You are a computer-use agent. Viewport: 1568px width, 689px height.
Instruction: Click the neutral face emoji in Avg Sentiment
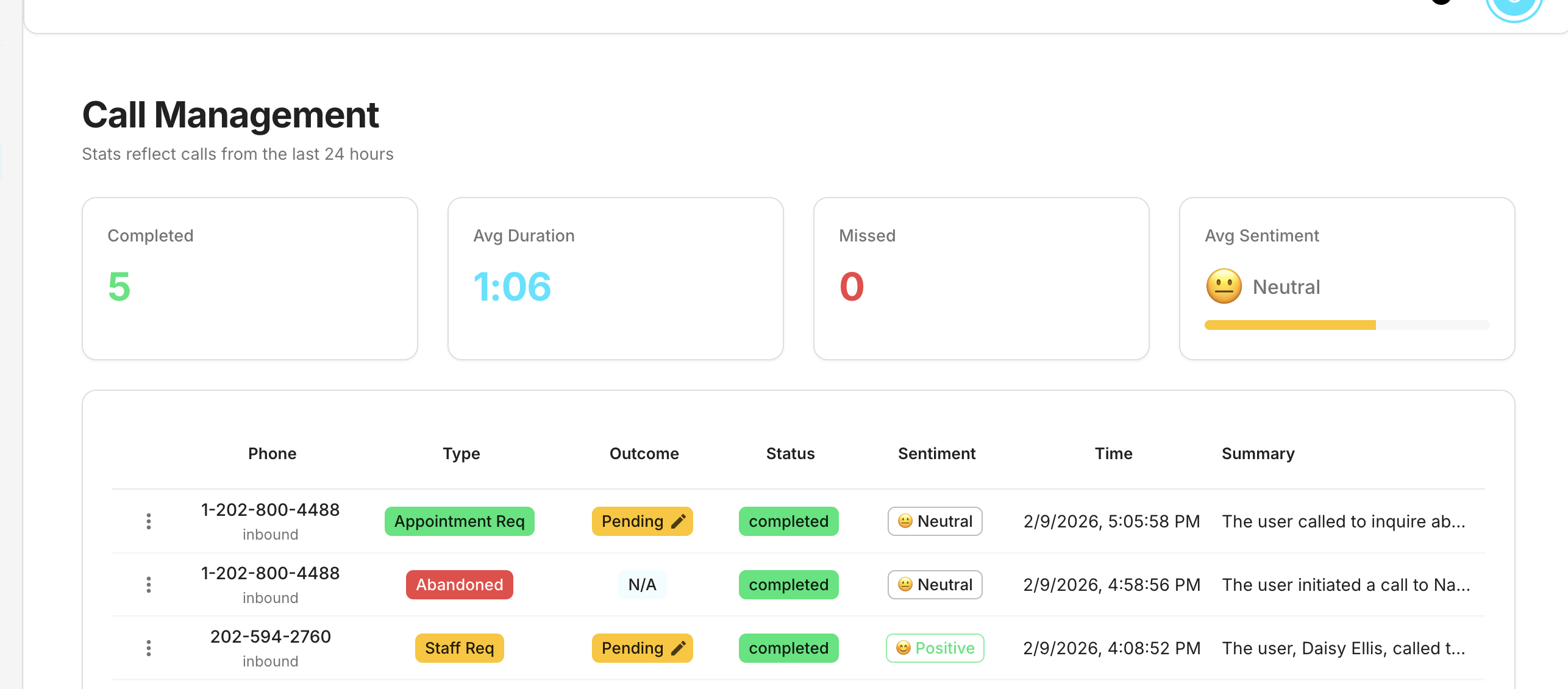coord(1224,287)
